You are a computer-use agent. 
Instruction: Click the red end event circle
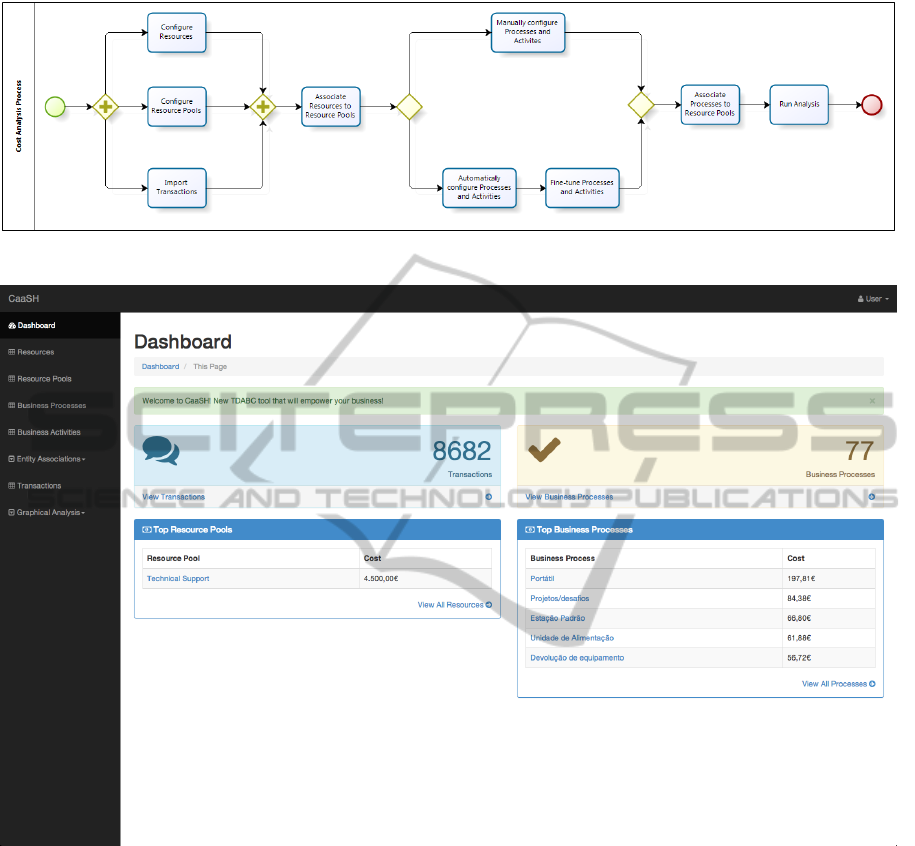(871, 105)
